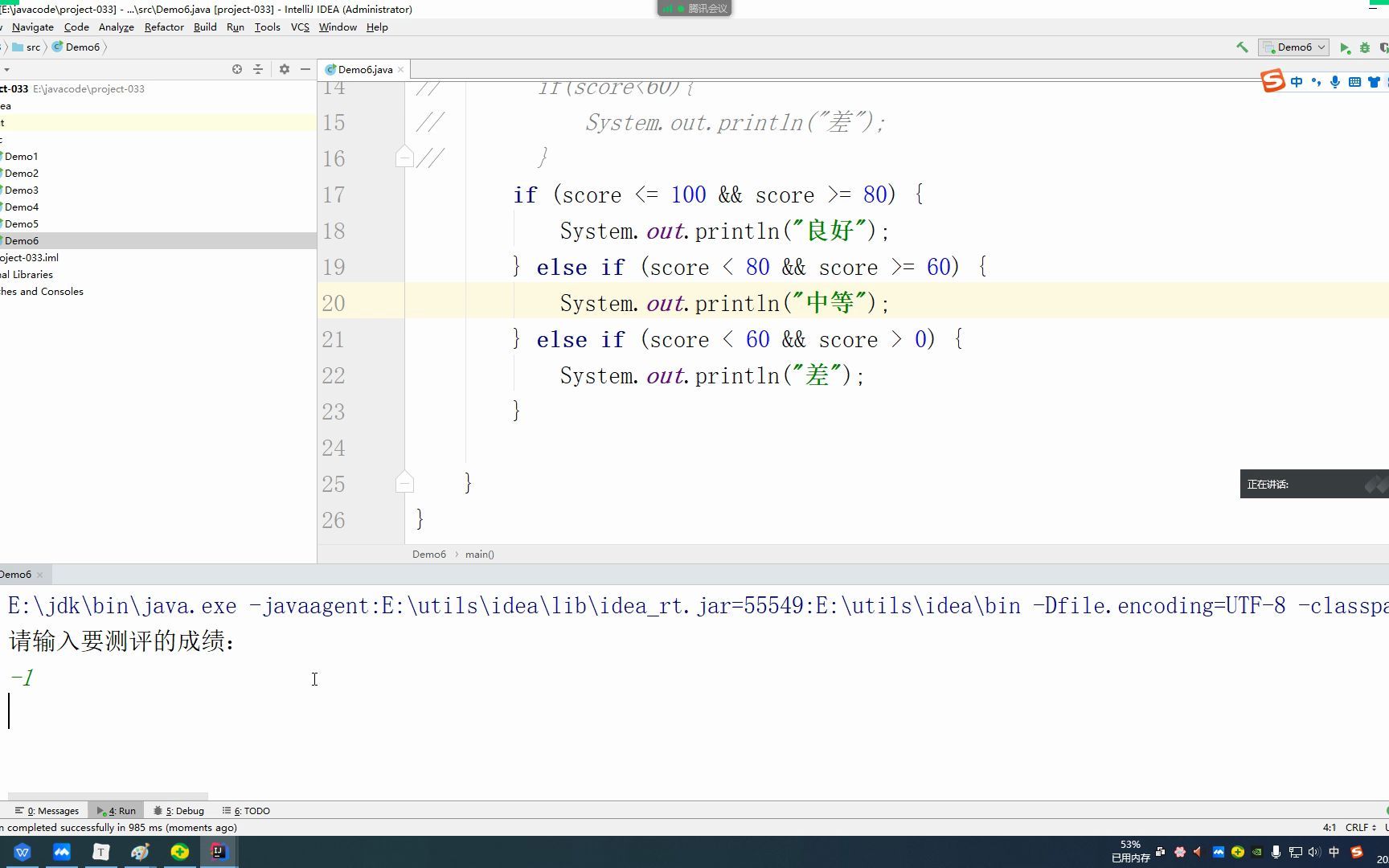The height and width of the screenshot is (868, 1389).
Task: Run Demo6 with the green play icon
Action: pos(1345,48)
